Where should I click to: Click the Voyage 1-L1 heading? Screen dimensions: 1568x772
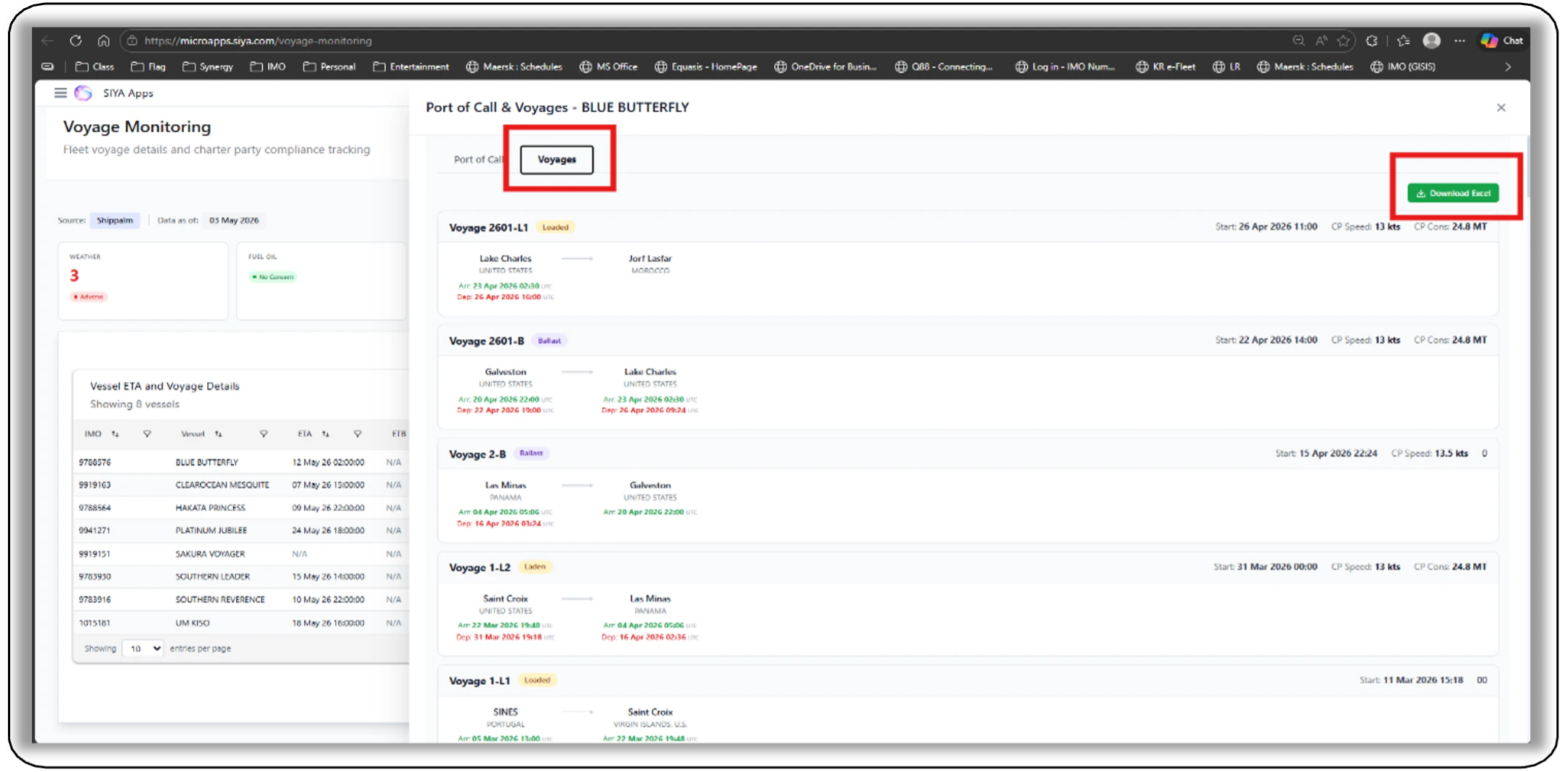coord(479,681)
